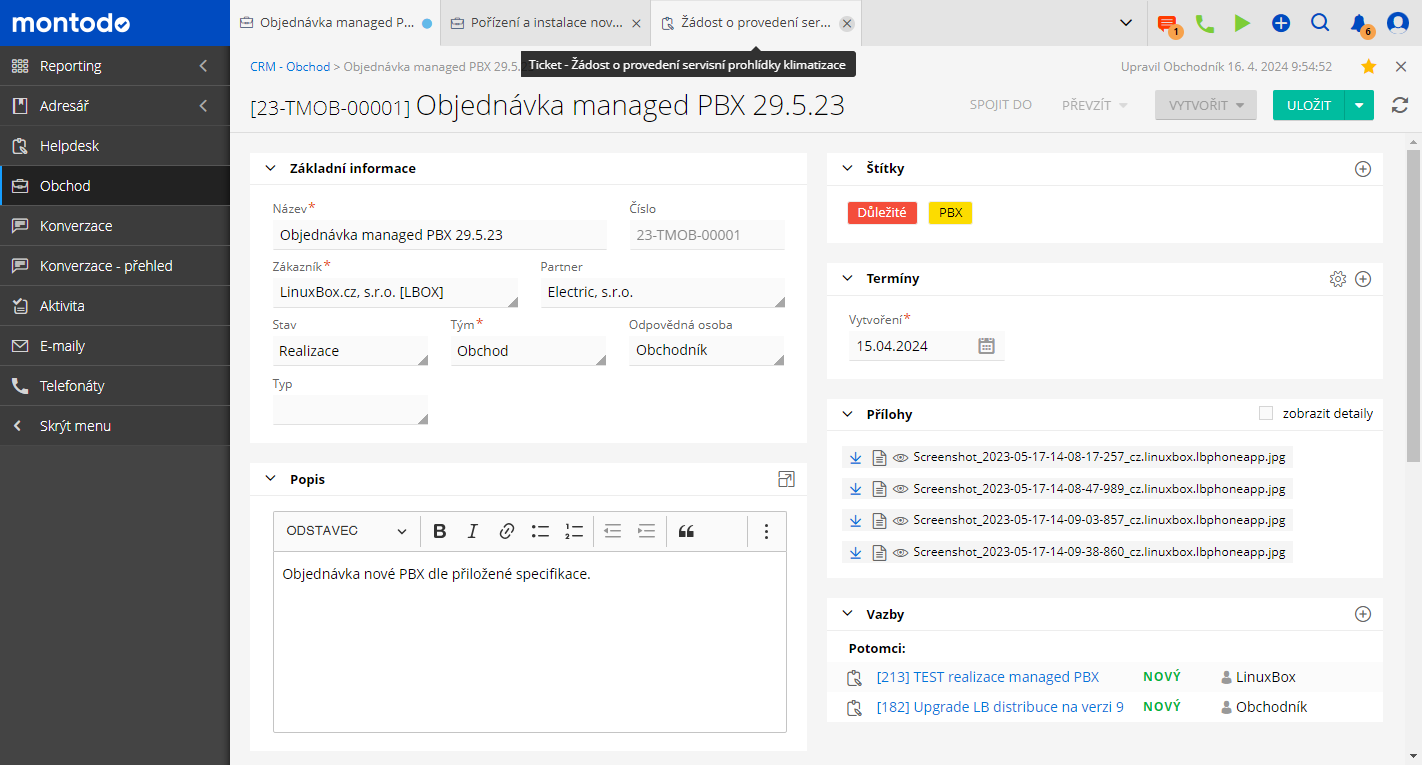Preview the last attachment via eye icon
Screen dimensions: 1422x765
click(900, 552)
